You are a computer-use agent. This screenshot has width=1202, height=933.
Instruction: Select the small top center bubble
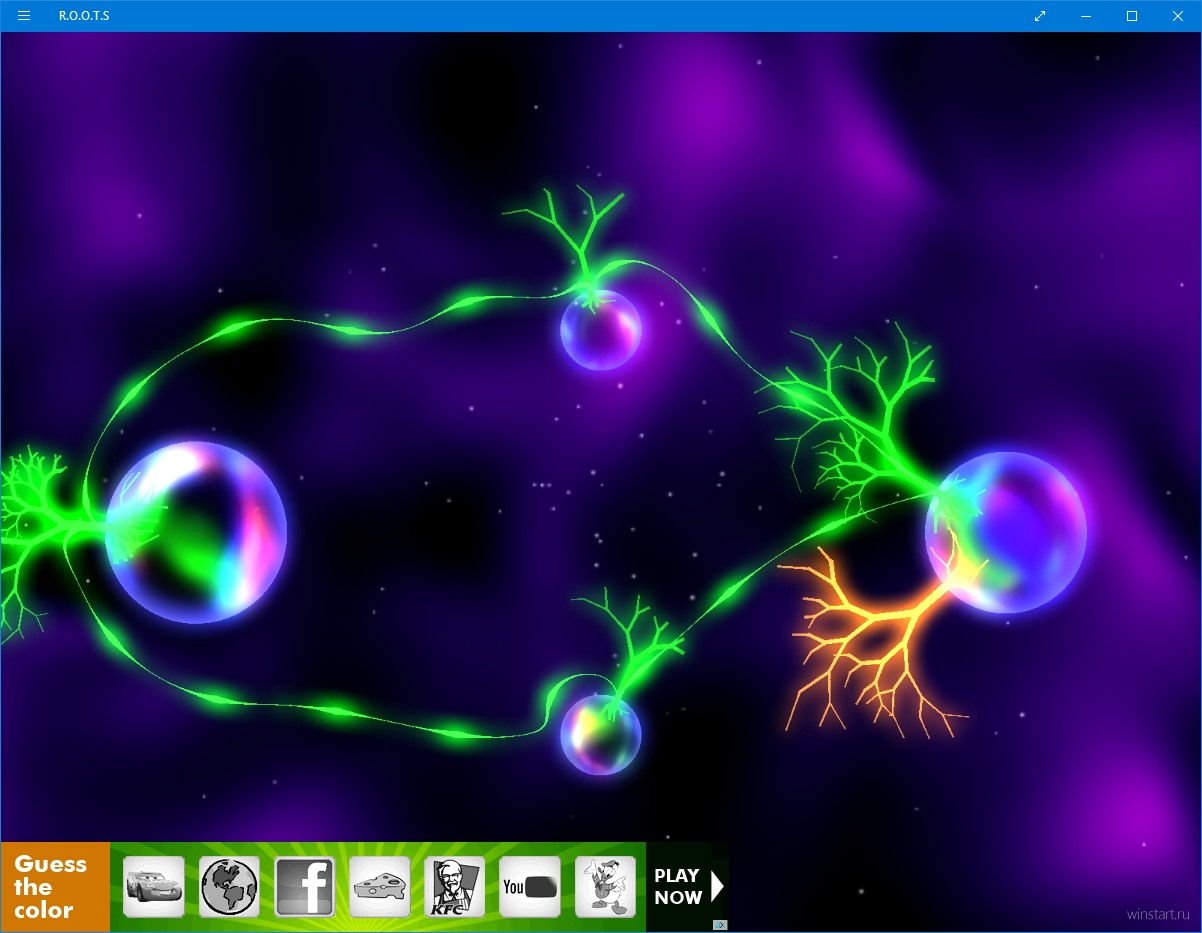[600, 330]
